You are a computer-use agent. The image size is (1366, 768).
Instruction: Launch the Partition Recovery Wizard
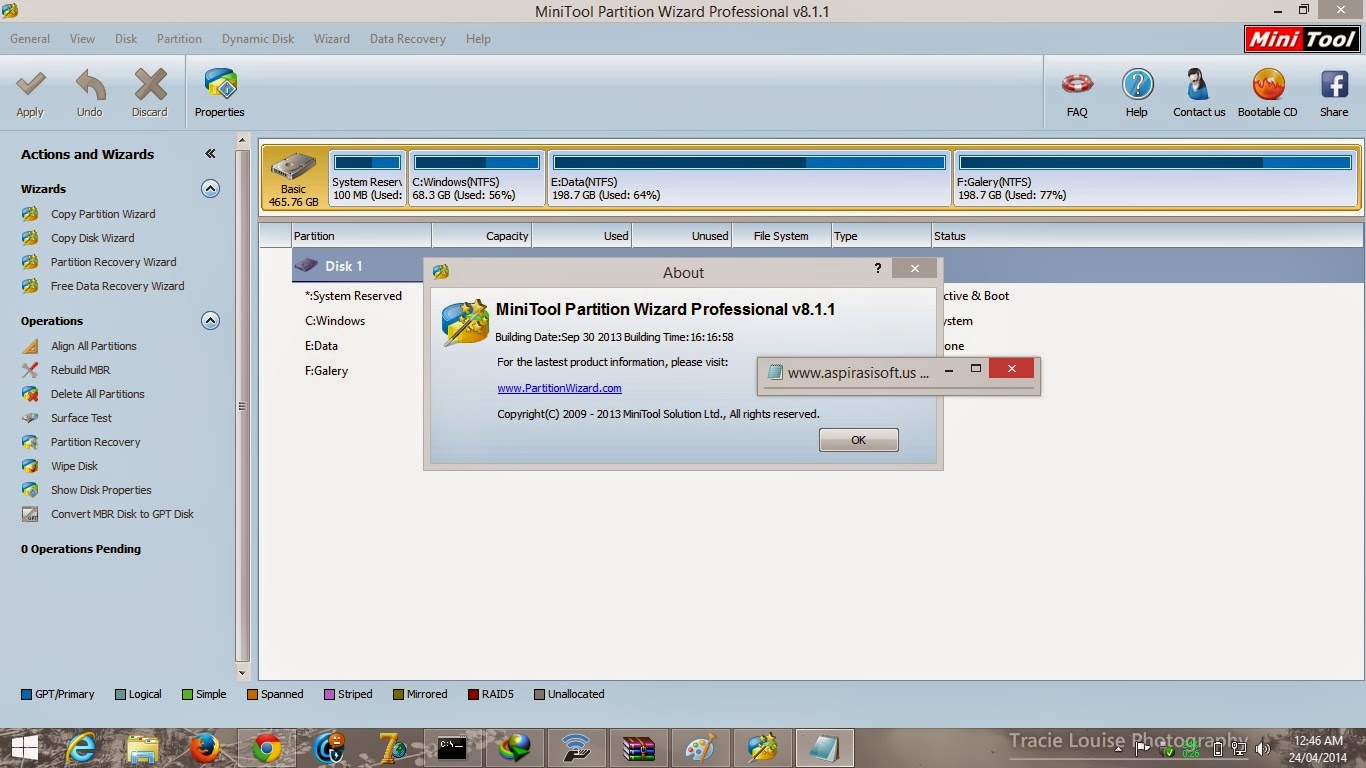point(113,262)
